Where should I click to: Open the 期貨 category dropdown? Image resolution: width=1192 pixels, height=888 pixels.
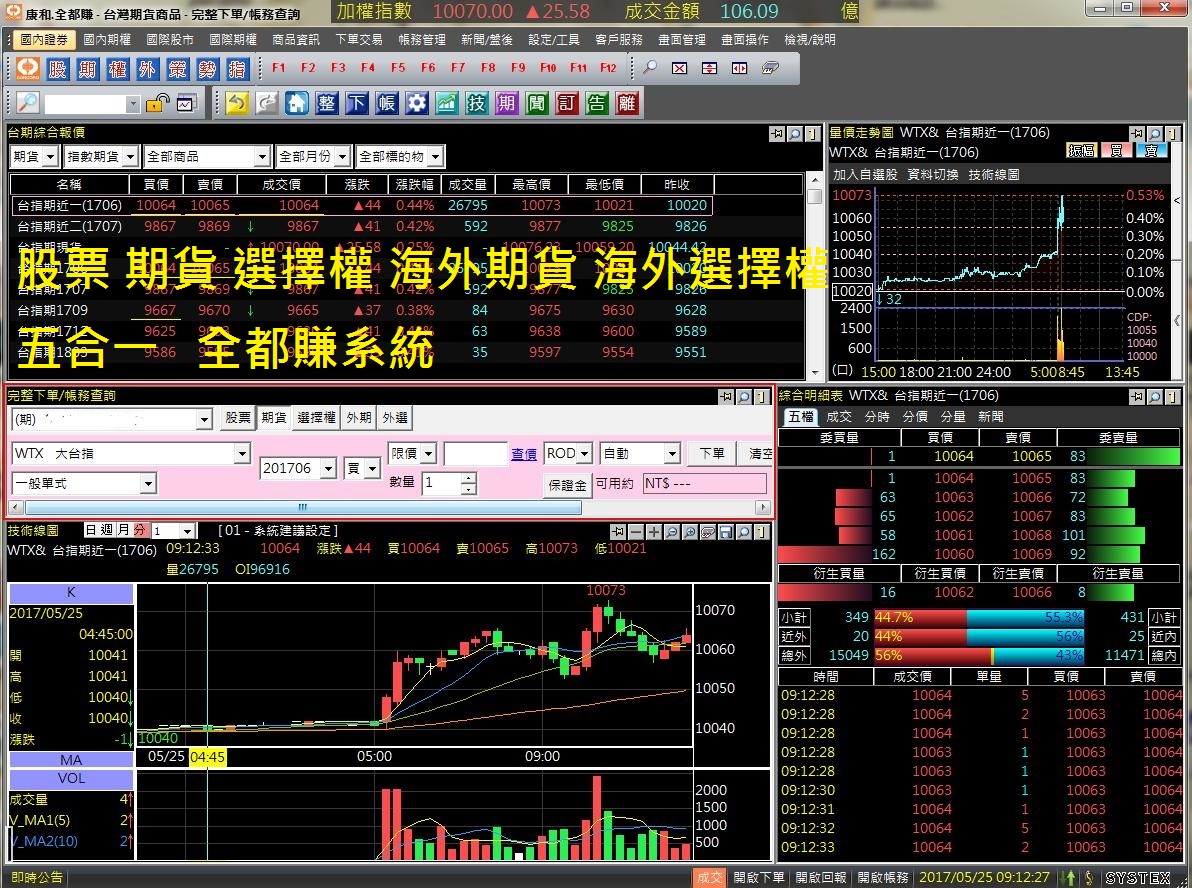tap(51, 157)
